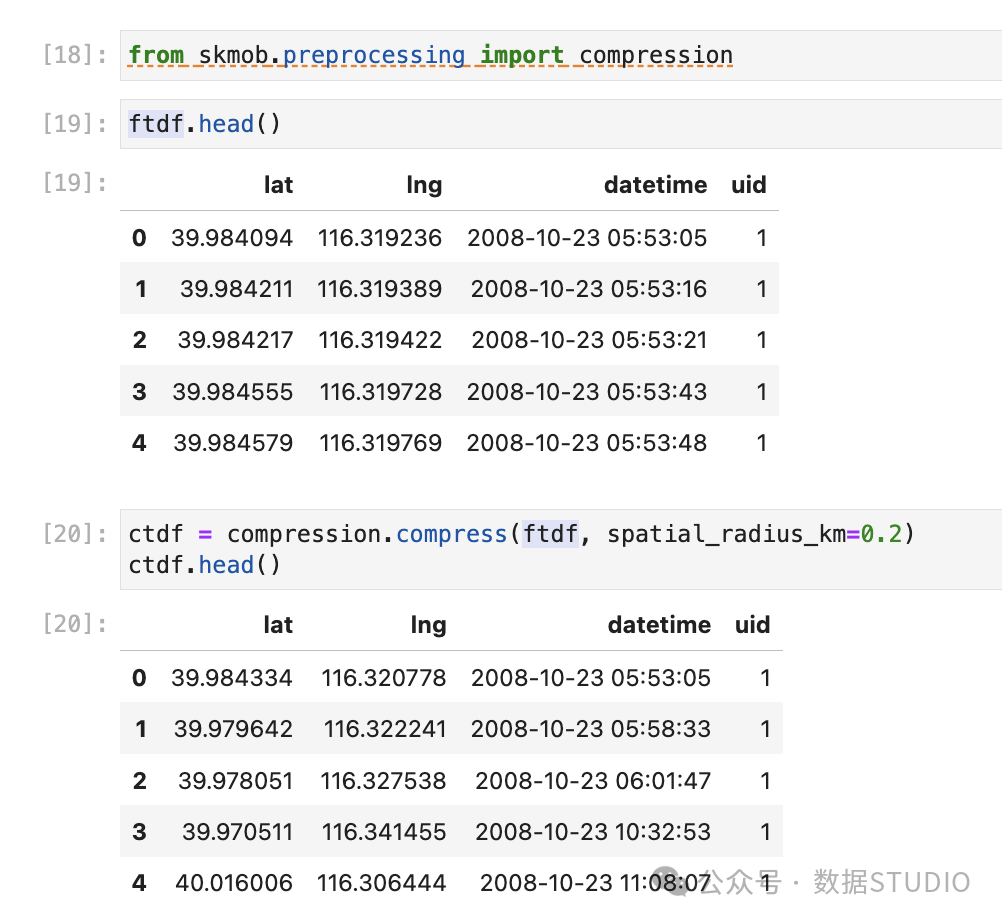Select the lat value 40.016006
The image size is (1002, 922).
pyautogui.click(x=234, y=883)
